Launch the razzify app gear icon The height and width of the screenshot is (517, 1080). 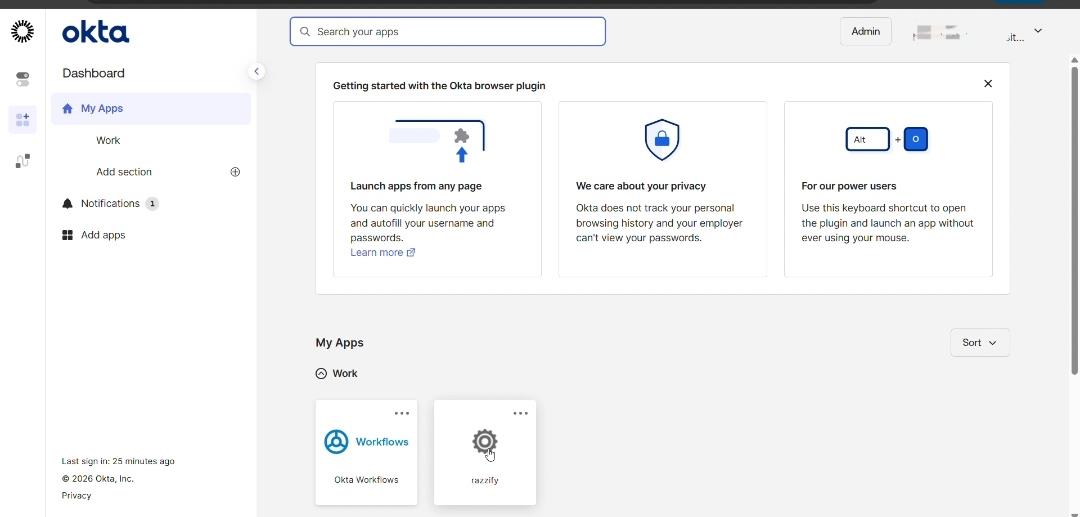(485, 441)
